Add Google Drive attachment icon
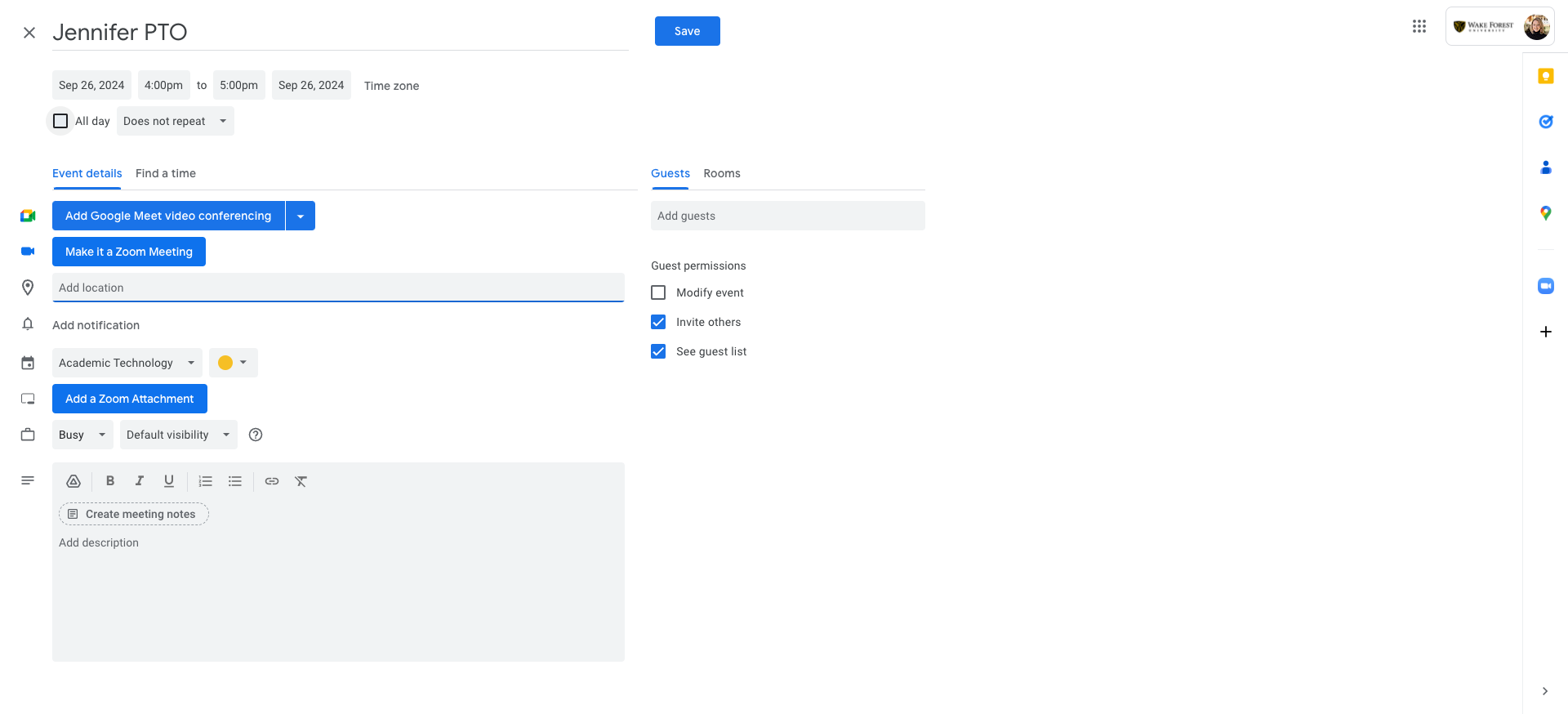The width and height of the screenshot is (1568, 714). tap(73, 481)
